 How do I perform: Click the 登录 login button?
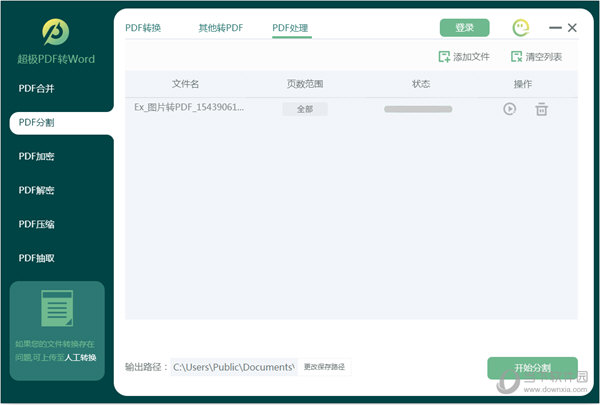pos(464,28)
